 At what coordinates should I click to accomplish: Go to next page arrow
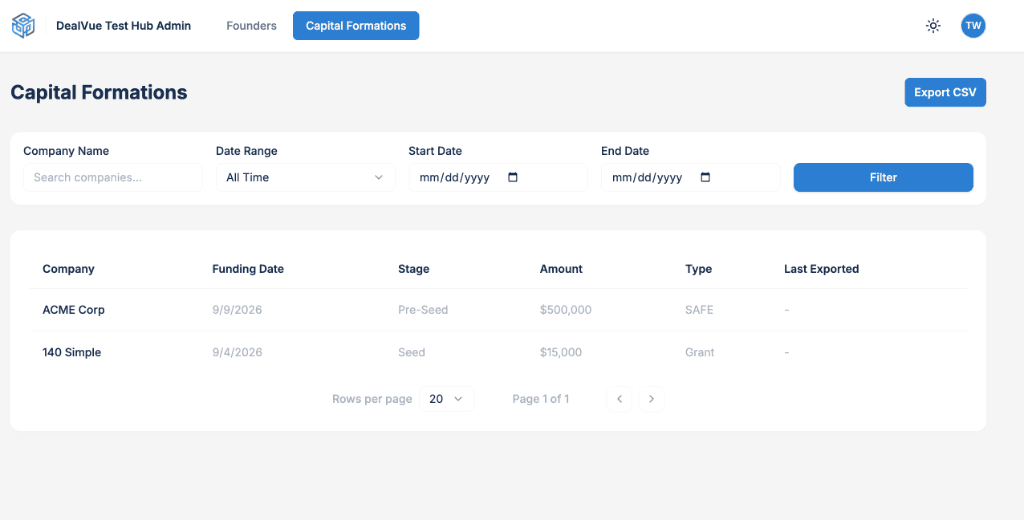(652, 399)
